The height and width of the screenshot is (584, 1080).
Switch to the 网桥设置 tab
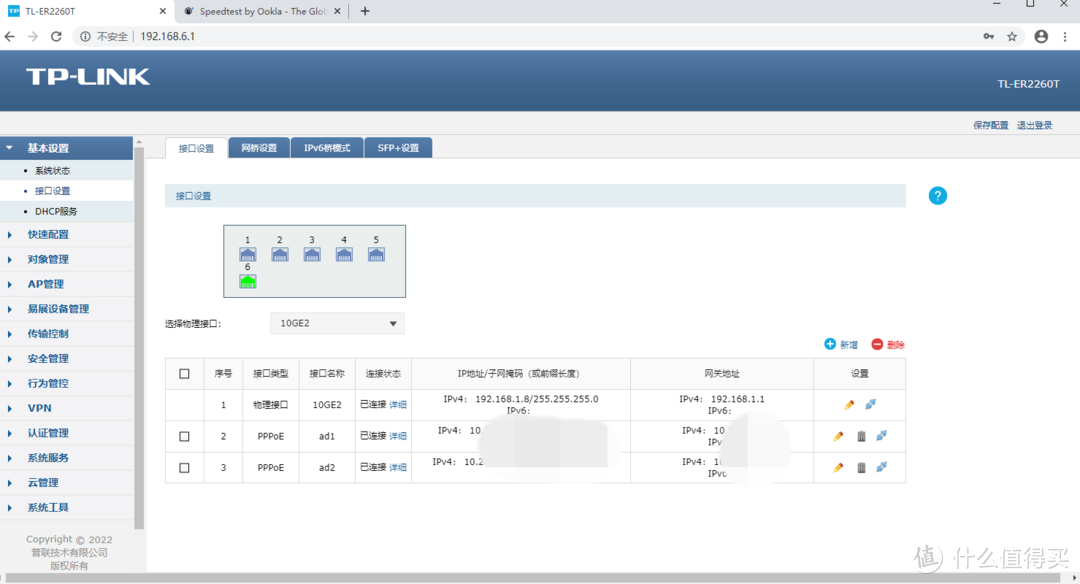pyautogui.click(x=259, y=148)
